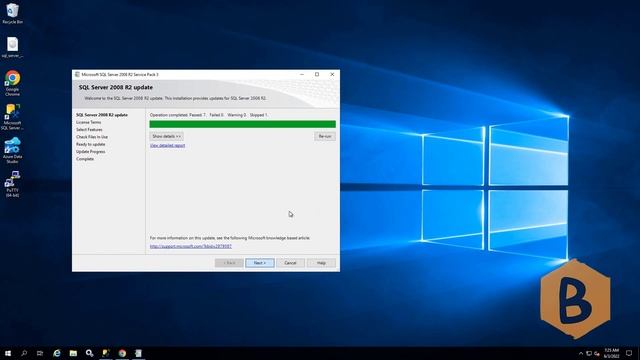Launch Internet Explorer from the taskbar
Image resolution: width=640 pixels, height=360 pixels.
pyautogui.click(x=57, y=353)
